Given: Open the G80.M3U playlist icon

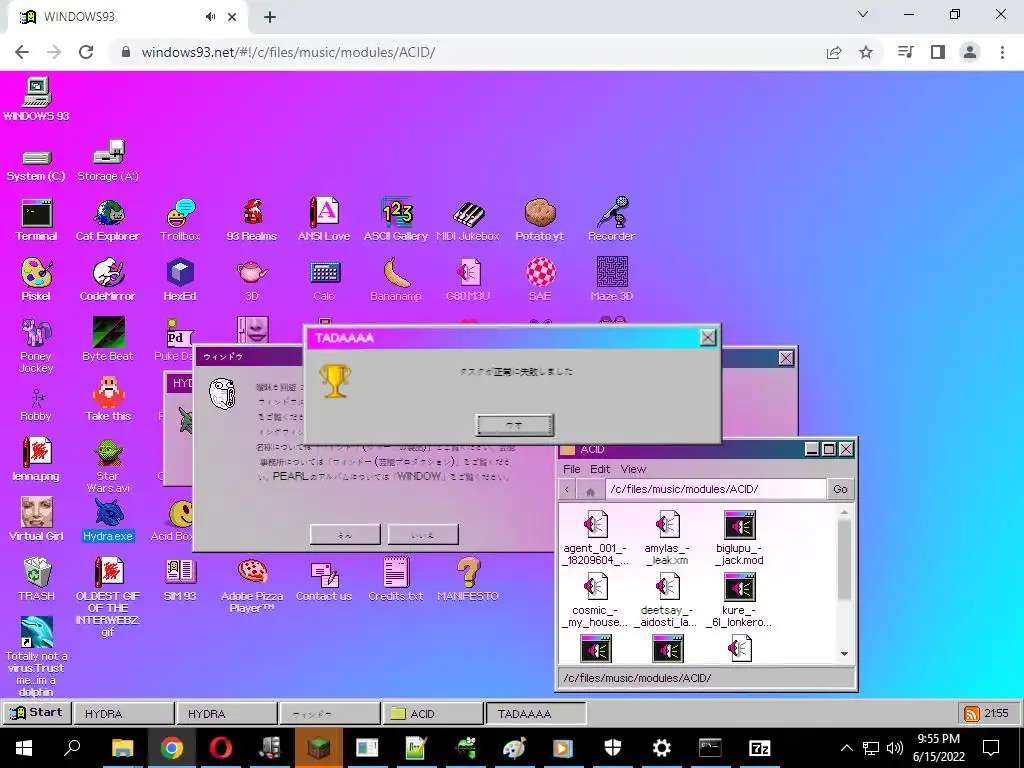Looking at the screenshot, I should [468, 272].
